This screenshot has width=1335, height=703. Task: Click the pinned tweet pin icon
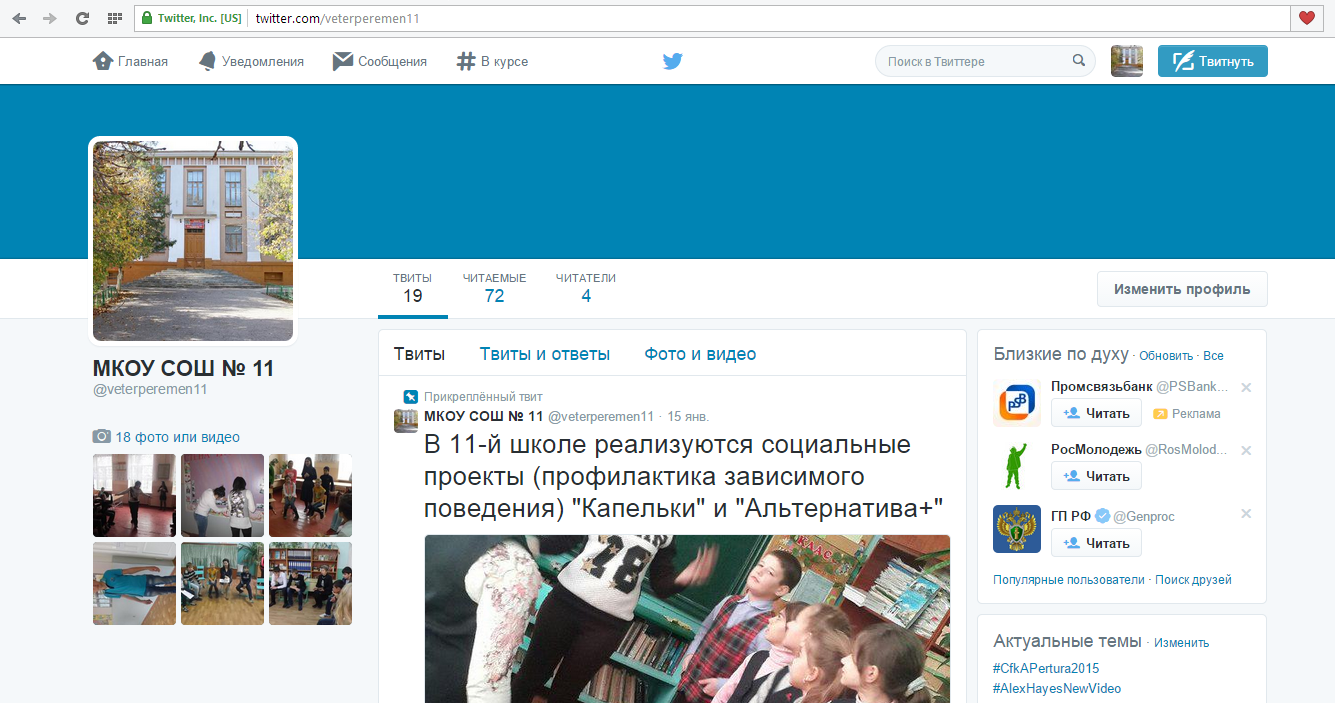point(410,397)
